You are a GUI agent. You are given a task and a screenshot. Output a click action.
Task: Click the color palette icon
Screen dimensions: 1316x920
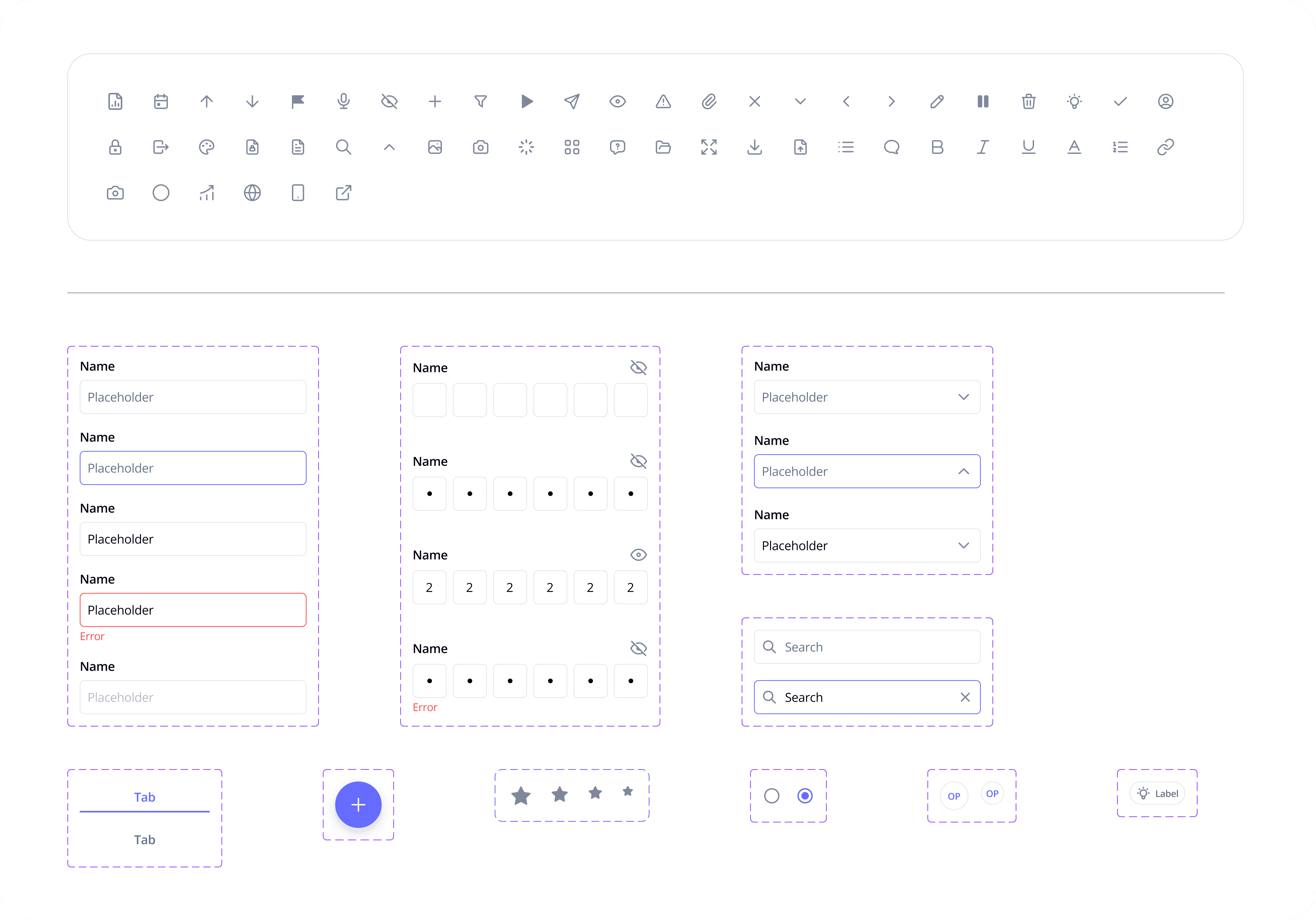206,147
